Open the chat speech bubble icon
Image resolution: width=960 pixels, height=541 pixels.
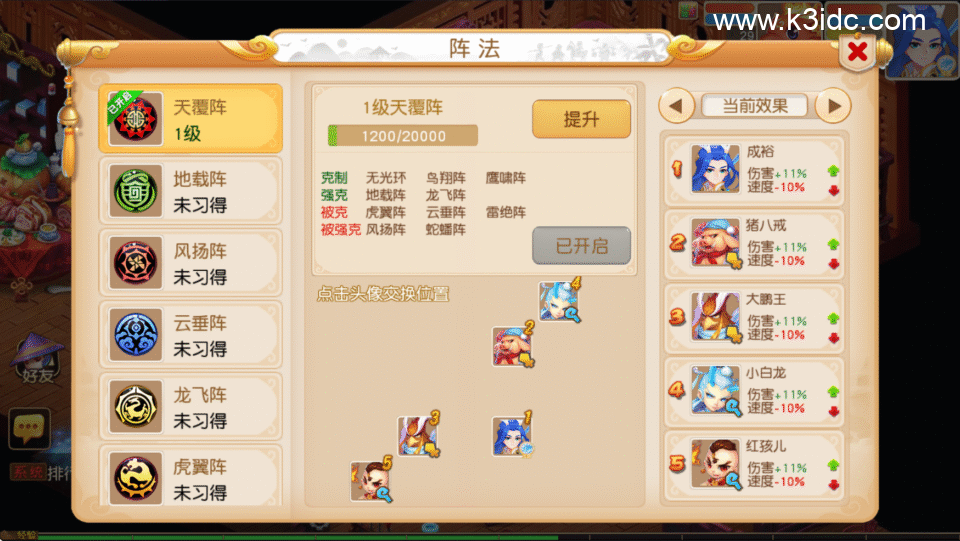(x=28, y=428)
